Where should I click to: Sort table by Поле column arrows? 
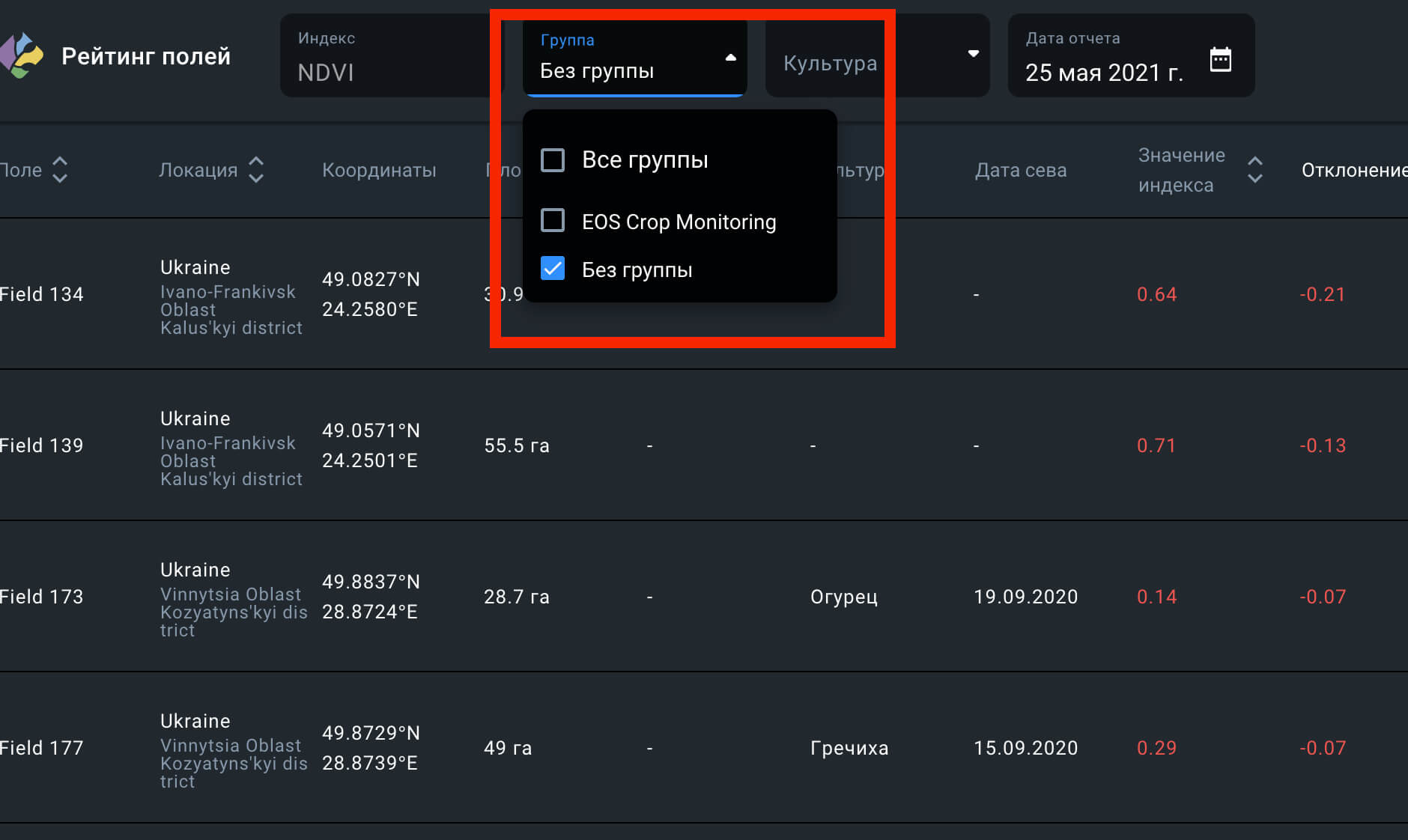pyautogui.click(x=60, y=170)
